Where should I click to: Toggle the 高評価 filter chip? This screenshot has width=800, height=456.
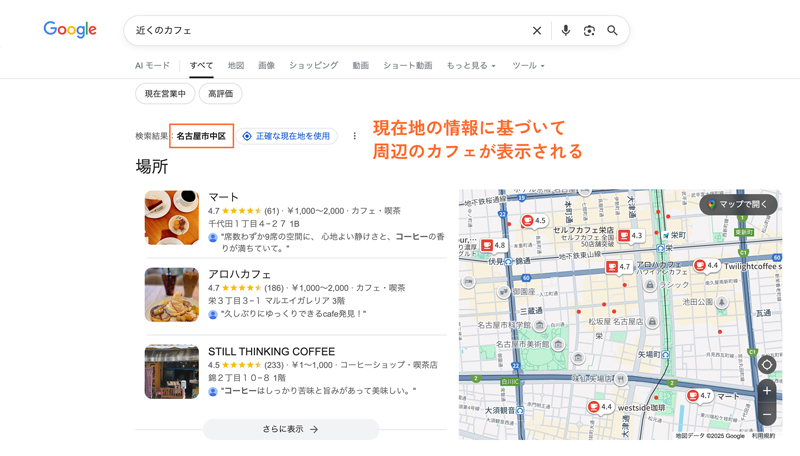(221, 94)
